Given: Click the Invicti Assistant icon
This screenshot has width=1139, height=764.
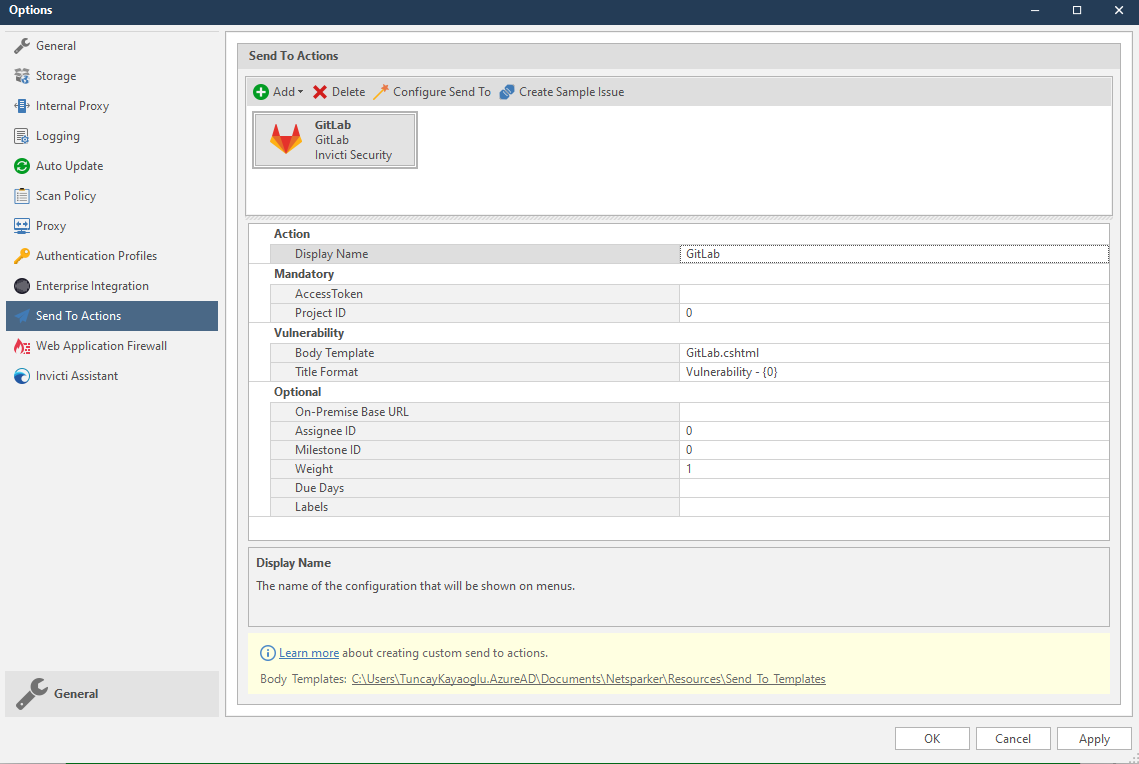Looking at the screenshot, I should pyautogui.click(x=21, y=376).
